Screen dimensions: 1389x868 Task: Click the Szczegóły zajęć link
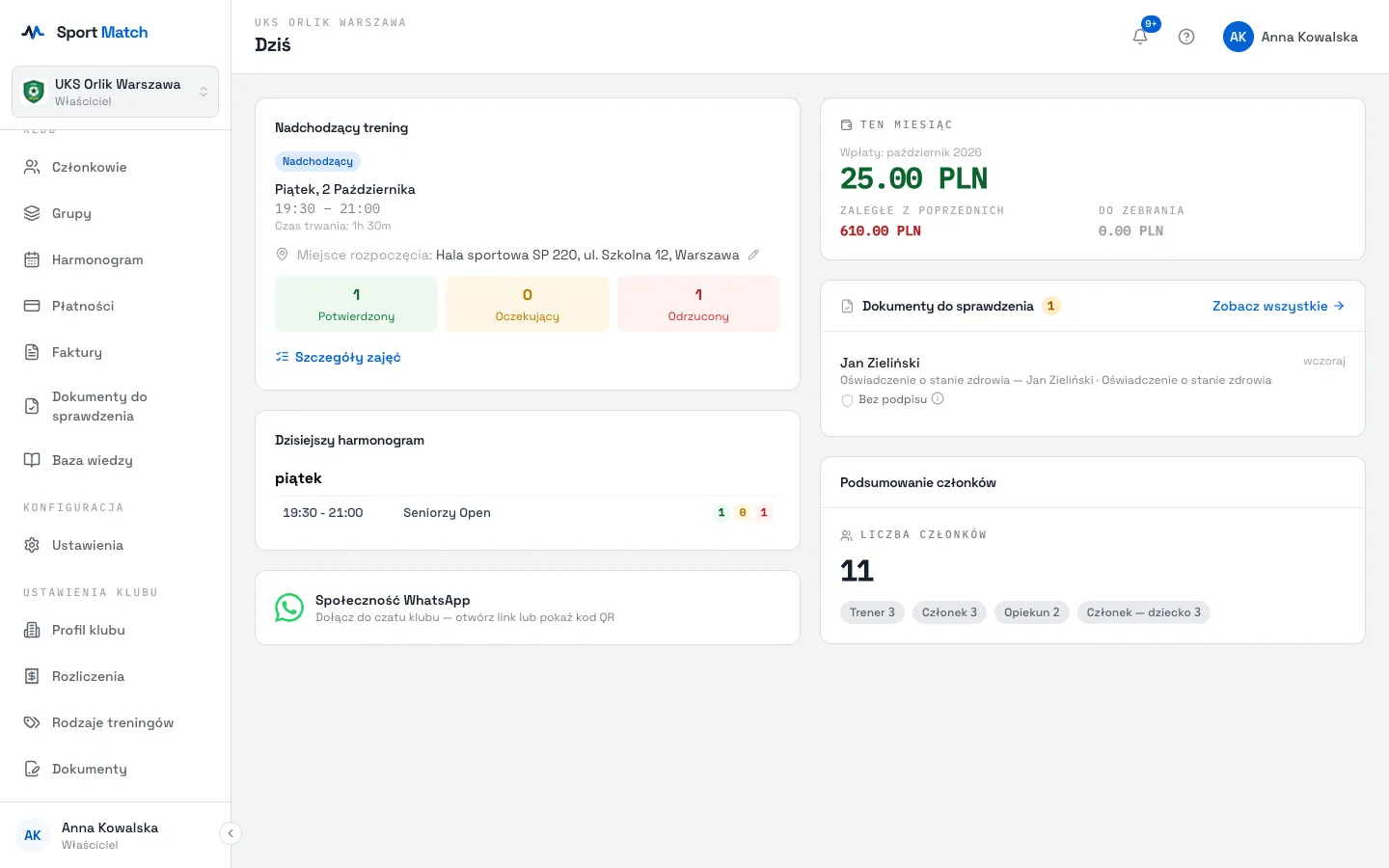(338, 357)
